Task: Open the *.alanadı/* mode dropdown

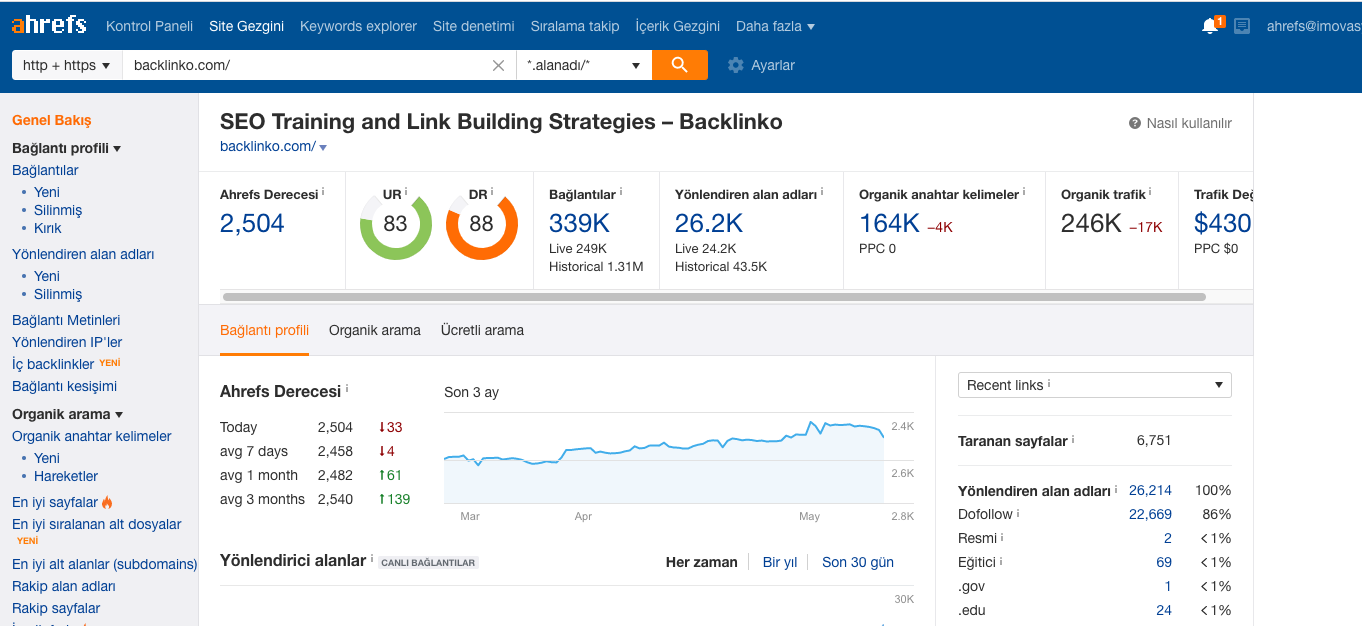Action: (584, 65)
